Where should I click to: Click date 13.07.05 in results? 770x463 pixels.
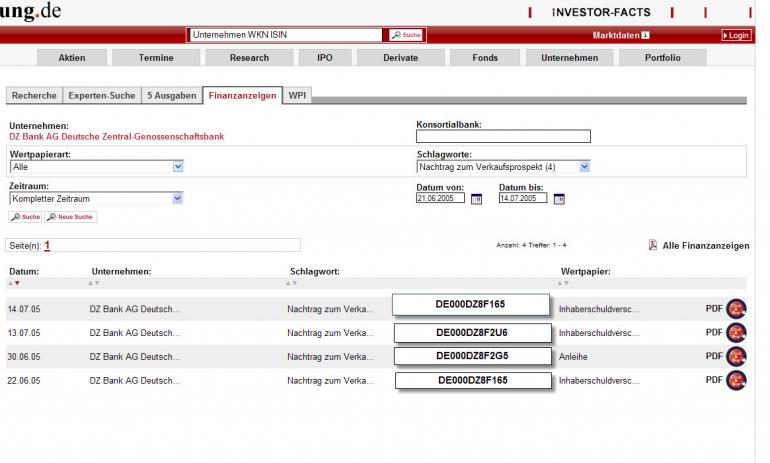click(24, 333)
